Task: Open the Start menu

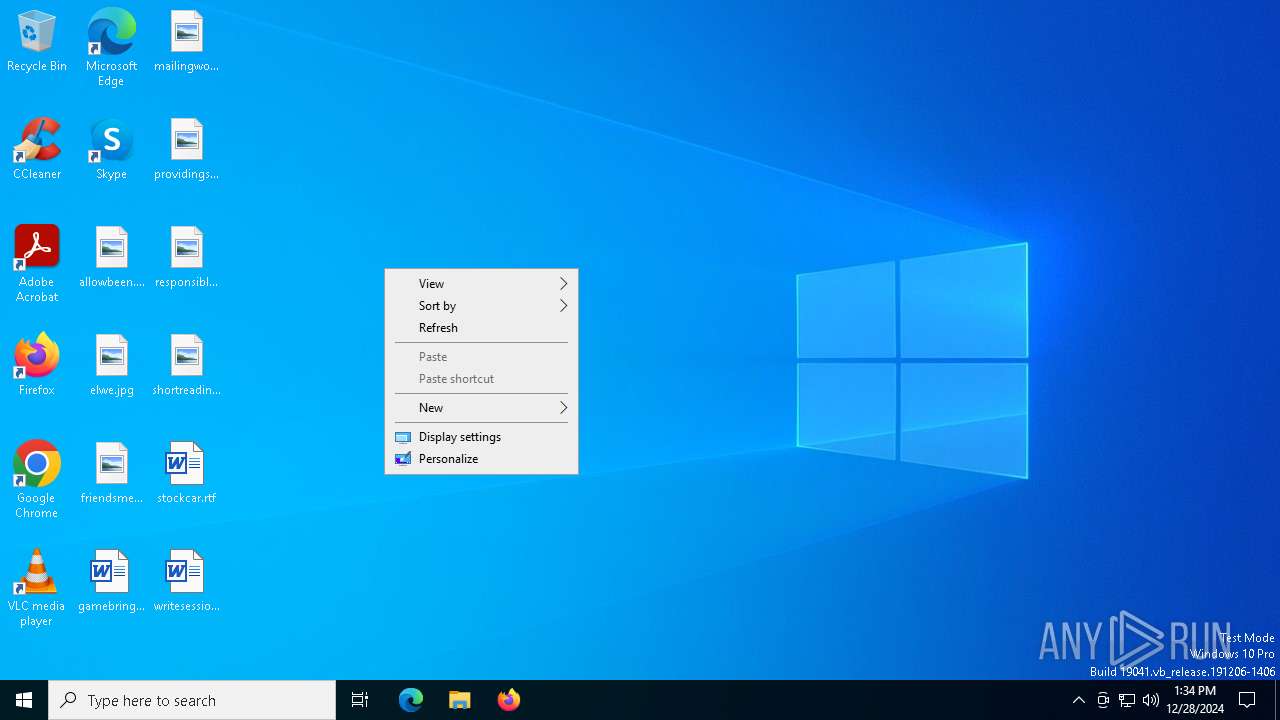Action: click(x=24, y=700)
